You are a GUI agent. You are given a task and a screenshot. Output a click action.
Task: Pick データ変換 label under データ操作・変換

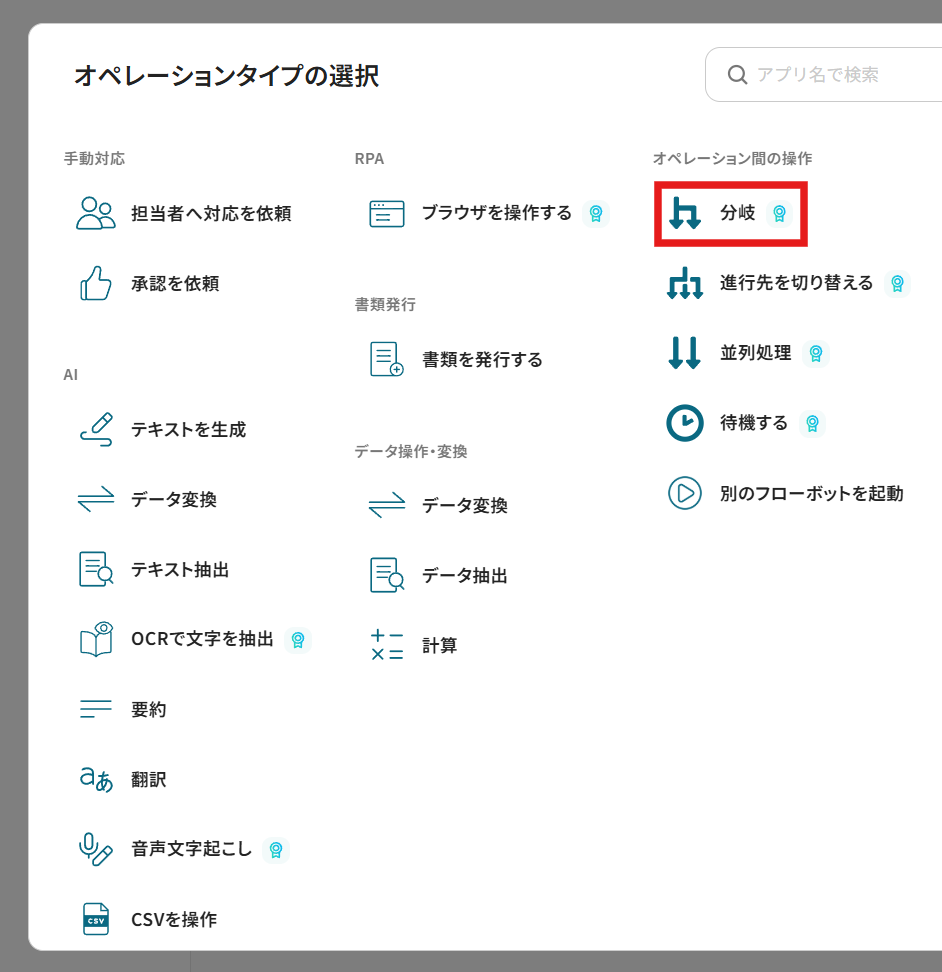[x=464, y=505]
